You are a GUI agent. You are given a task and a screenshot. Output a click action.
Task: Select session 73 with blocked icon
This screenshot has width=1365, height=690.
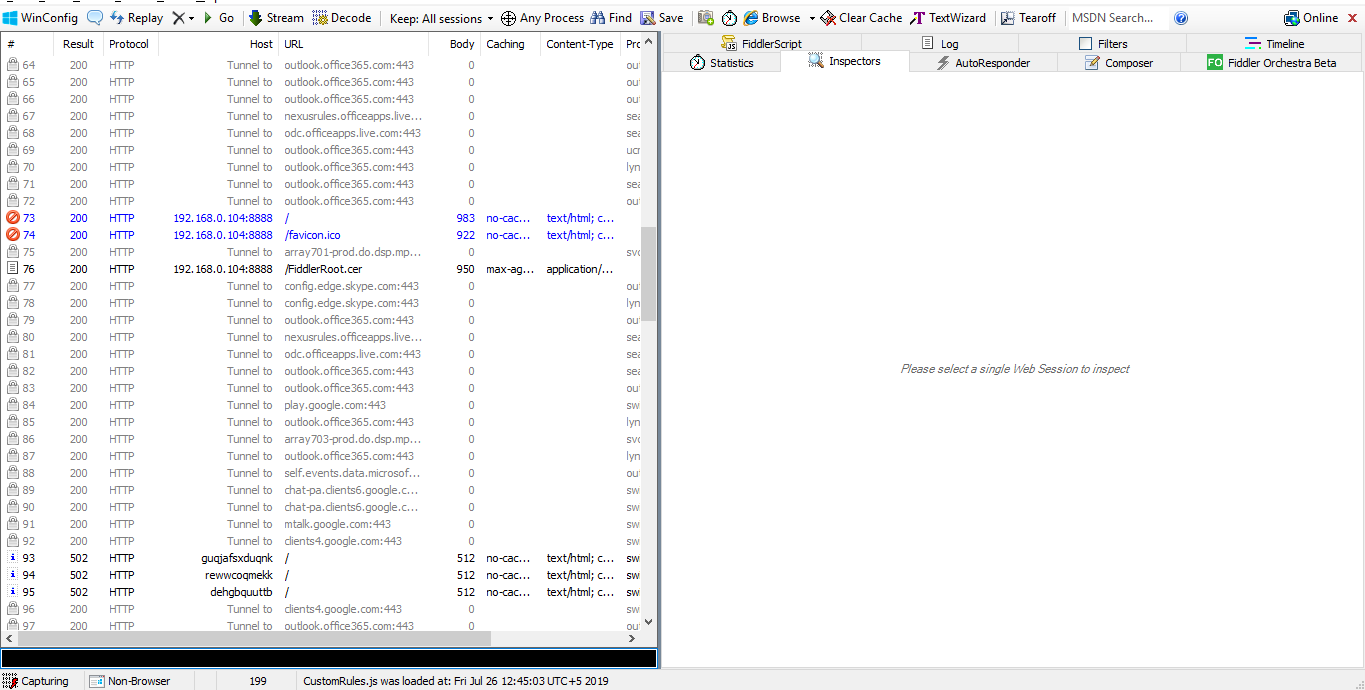click(x=13, y=218)
